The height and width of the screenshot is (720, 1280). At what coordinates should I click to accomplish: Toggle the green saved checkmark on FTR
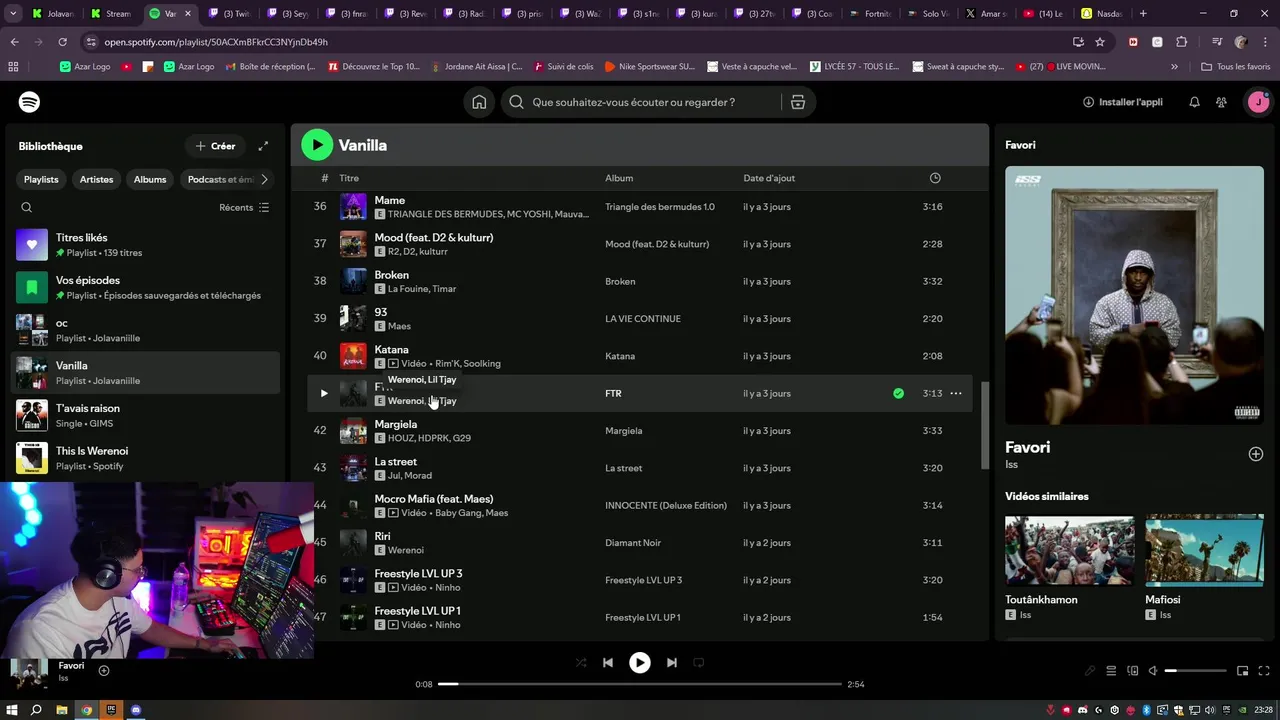[898, 394]
